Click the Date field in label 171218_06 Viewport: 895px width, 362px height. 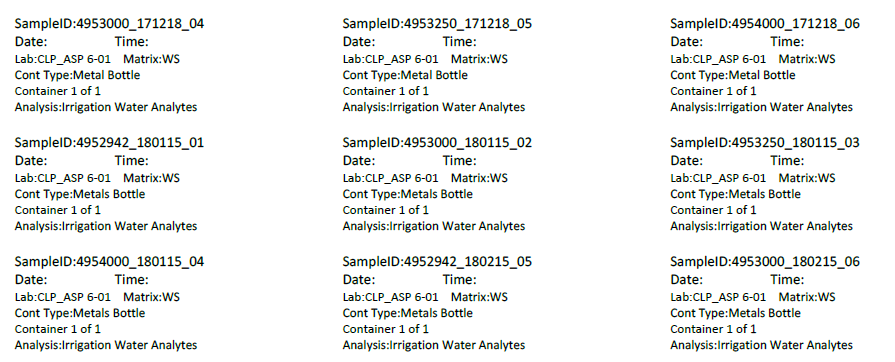[687, 42]
